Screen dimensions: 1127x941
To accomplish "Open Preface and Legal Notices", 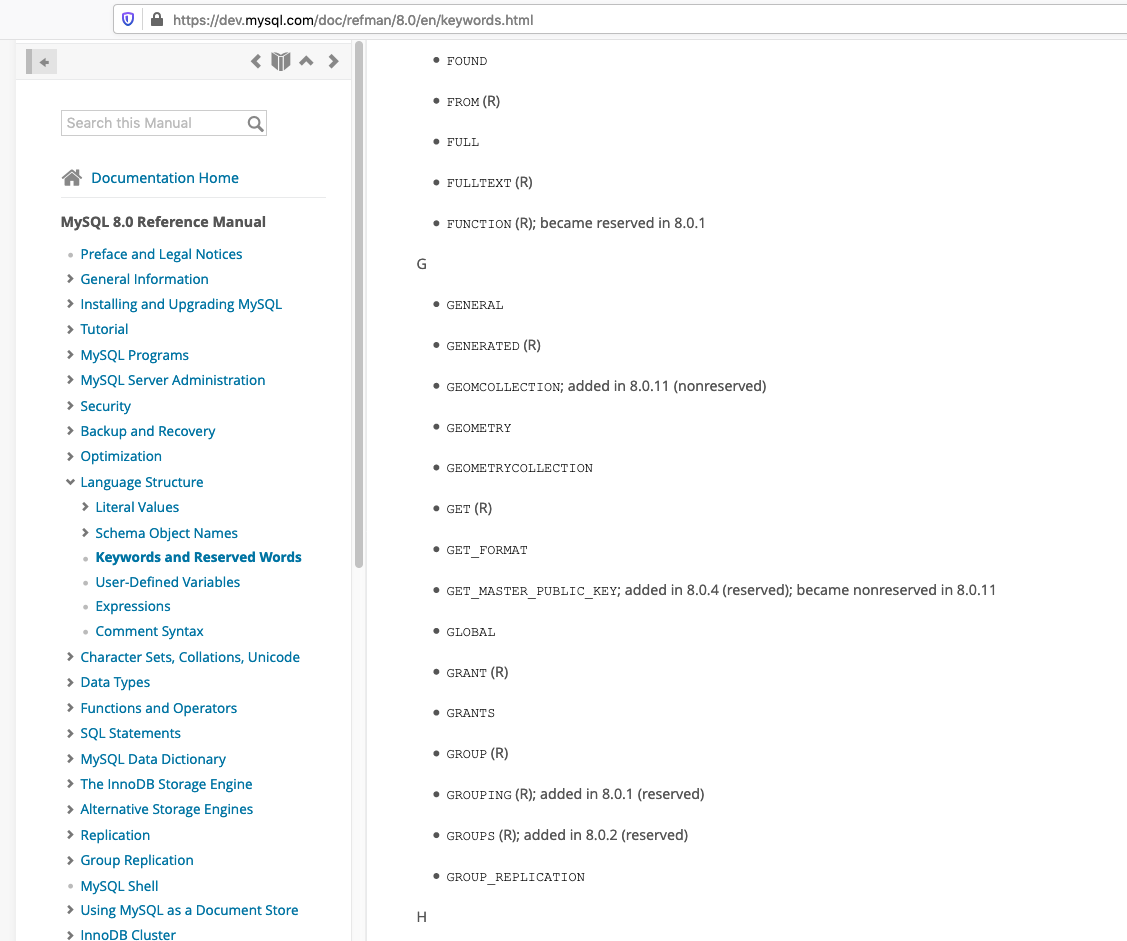I will tap(161, 254).
